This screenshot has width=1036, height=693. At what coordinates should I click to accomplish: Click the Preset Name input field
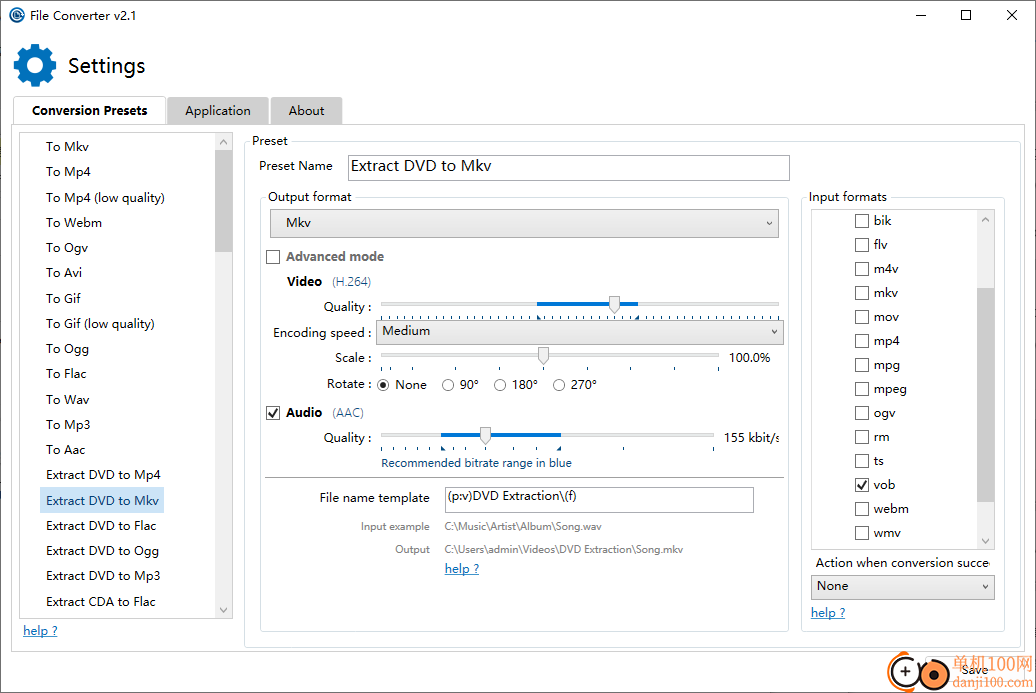tap(568, 167)
